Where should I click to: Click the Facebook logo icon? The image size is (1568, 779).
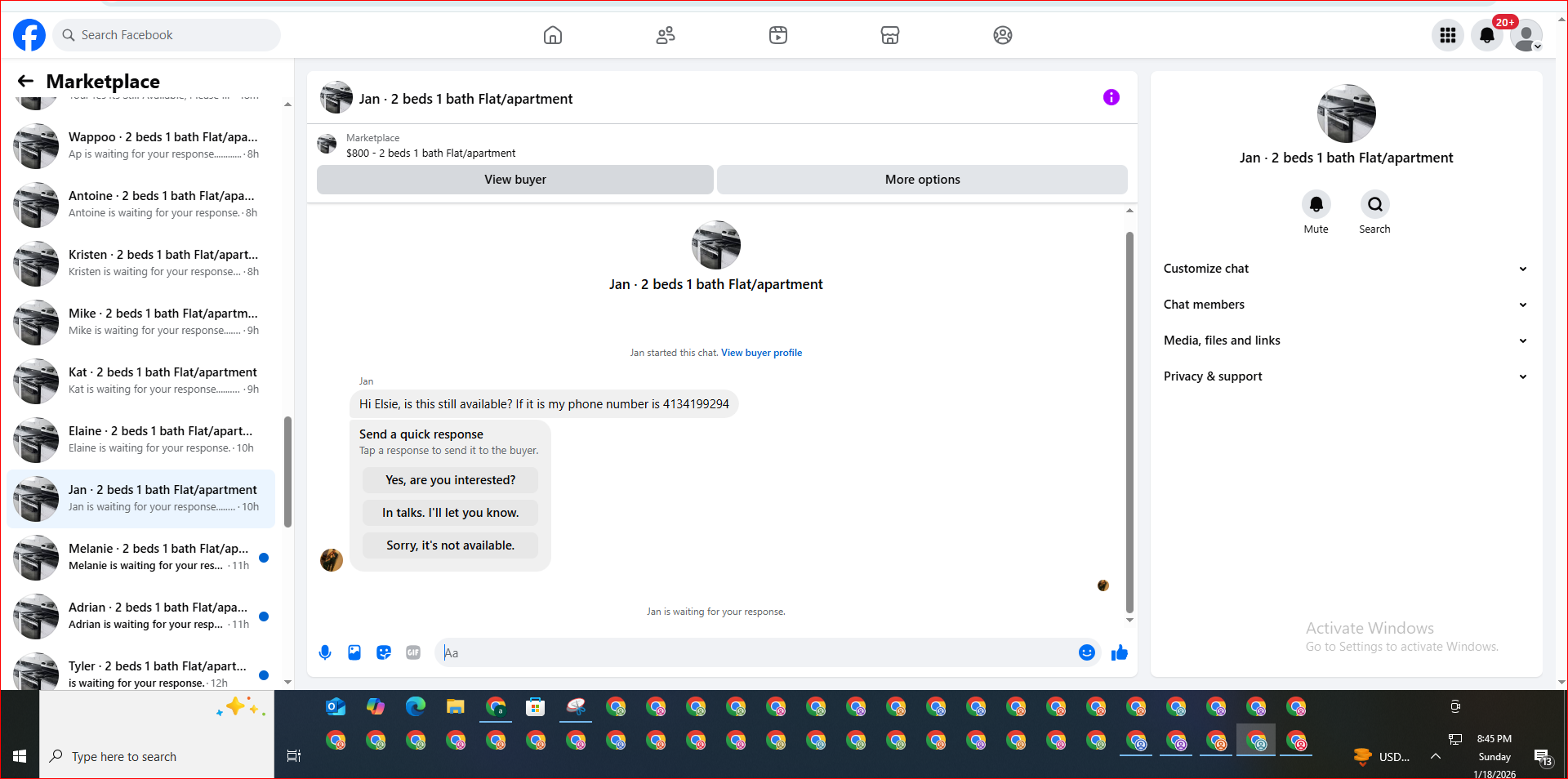[29, 35]
